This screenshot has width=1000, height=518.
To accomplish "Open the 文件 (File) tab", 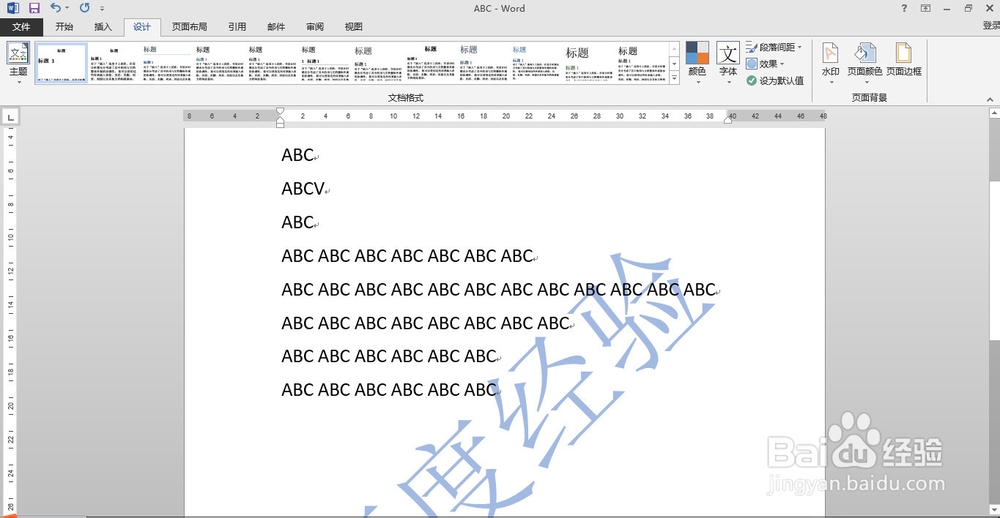I will pyautogui.click(x=22, y=27).
